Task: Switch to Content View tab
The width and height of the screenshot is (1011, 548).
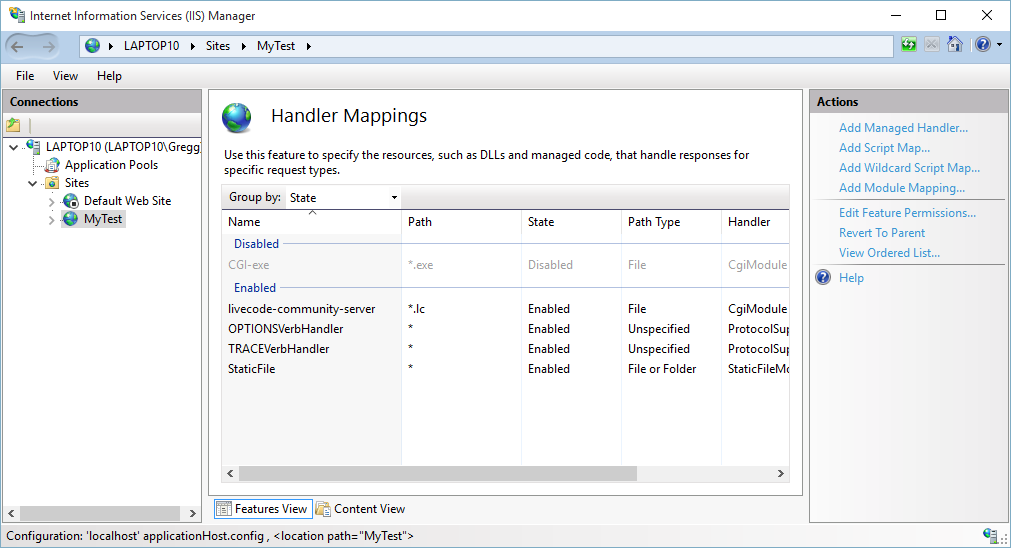Action: 360,509
